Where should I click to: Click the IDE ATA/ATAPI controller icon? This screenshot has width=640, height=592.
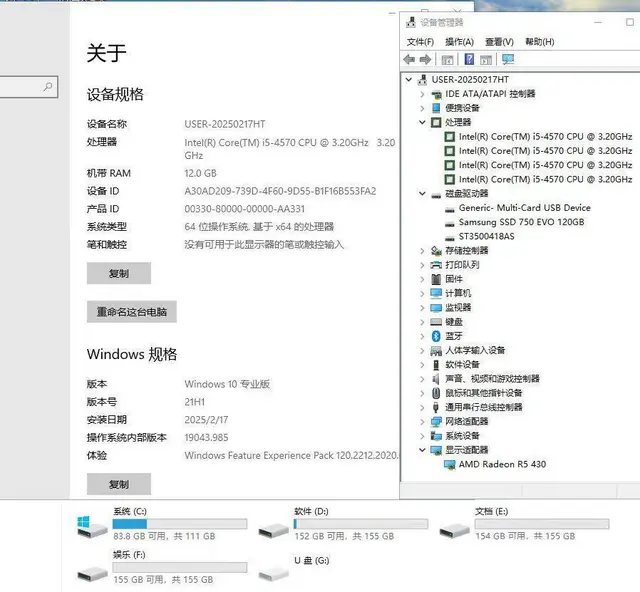[436, 94]
